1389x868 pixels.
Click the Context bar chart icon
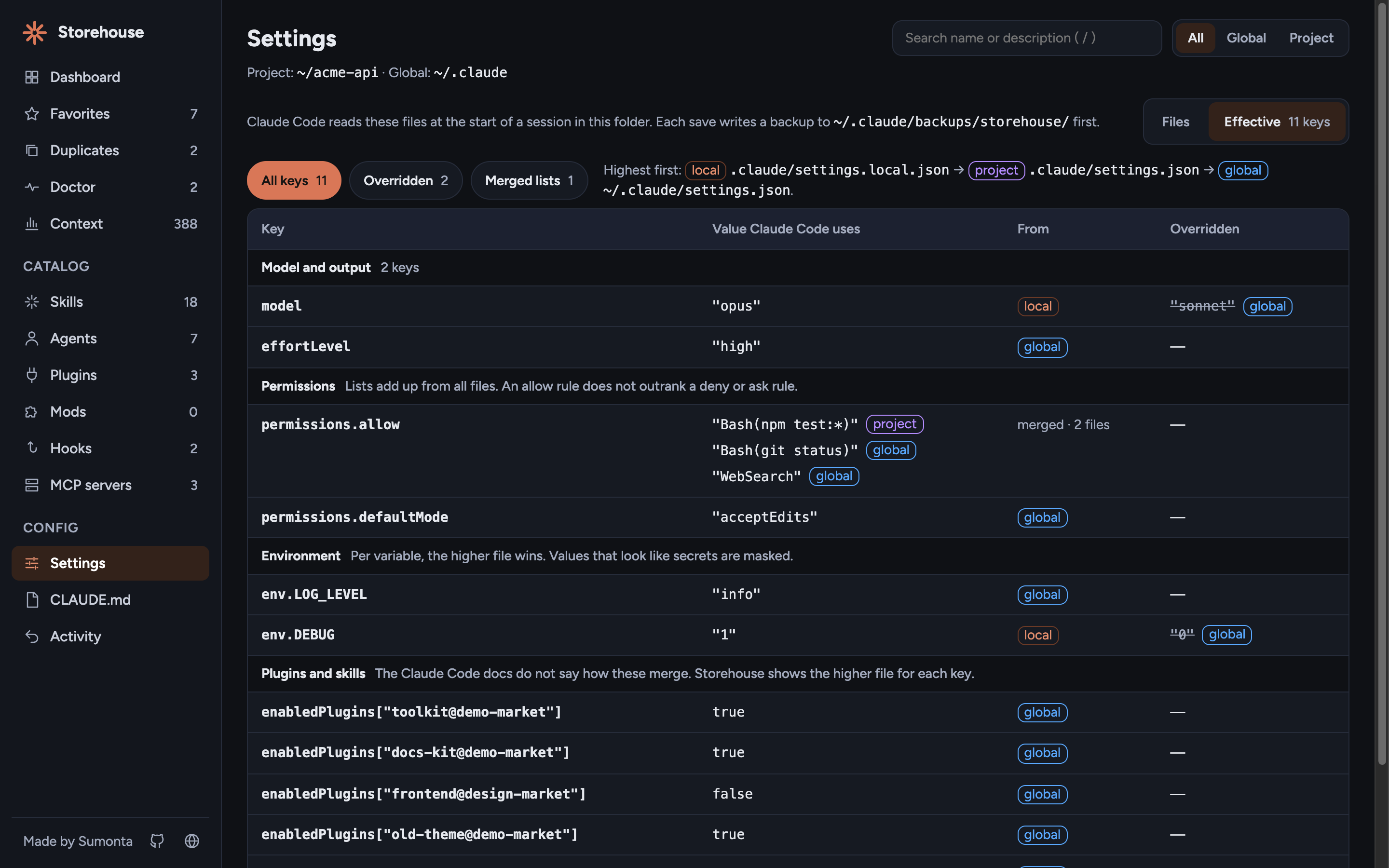[x=31, y=224]
